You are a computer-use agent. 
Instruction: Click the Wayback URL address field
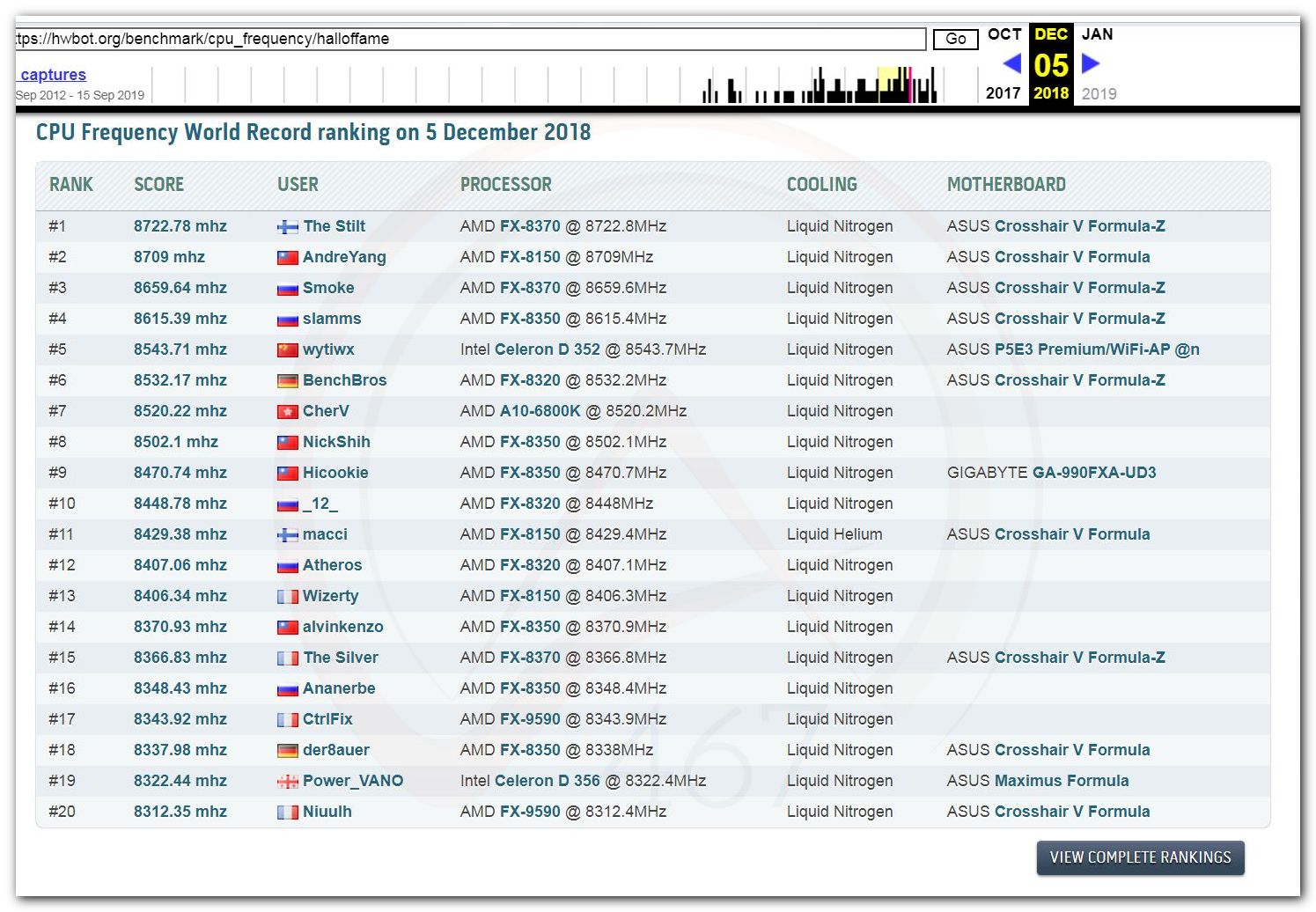(470, 39)
